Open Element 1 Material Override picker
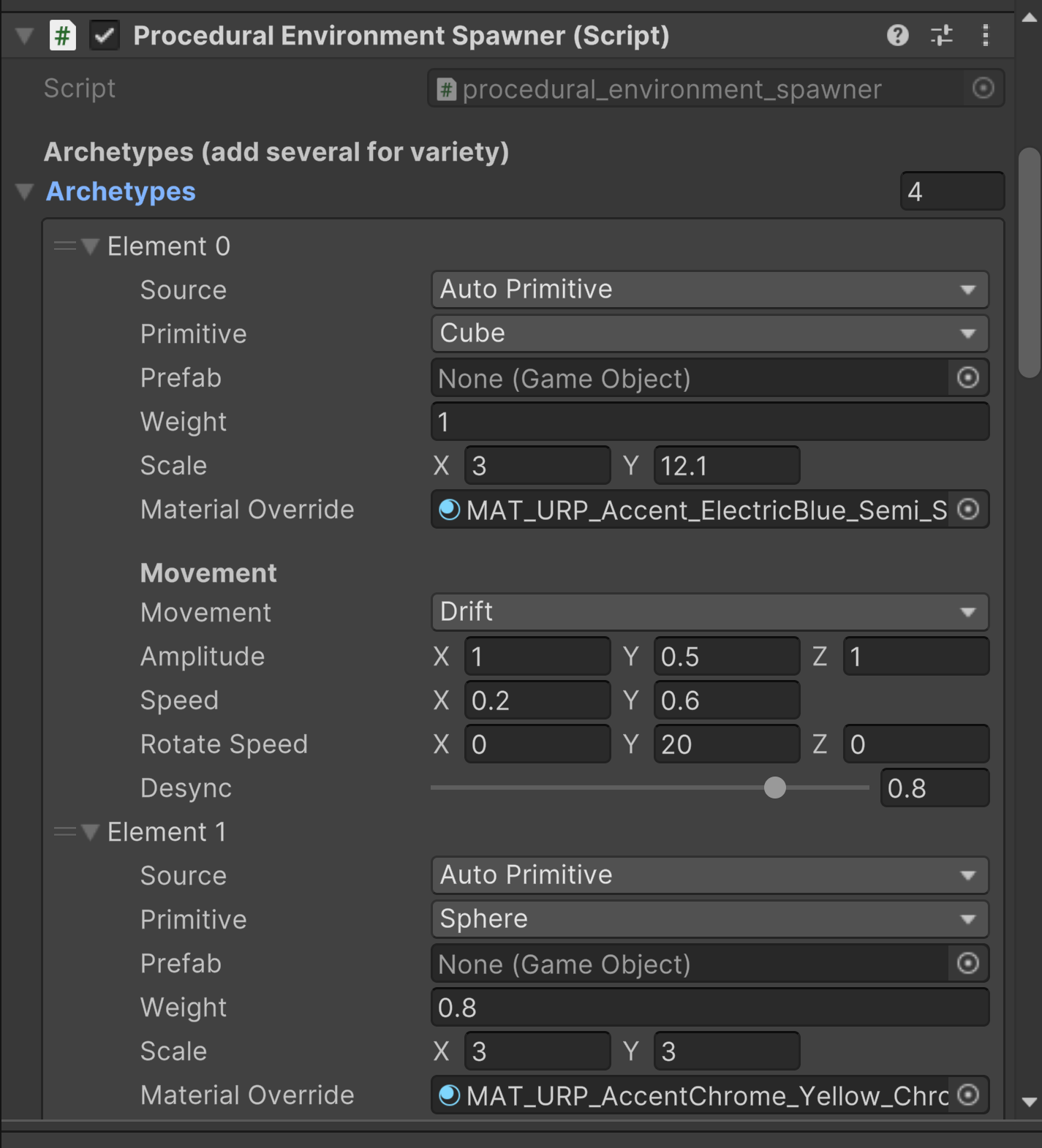Image resolution: width=1042 pixels, height=1148 pixels. 967,1095
